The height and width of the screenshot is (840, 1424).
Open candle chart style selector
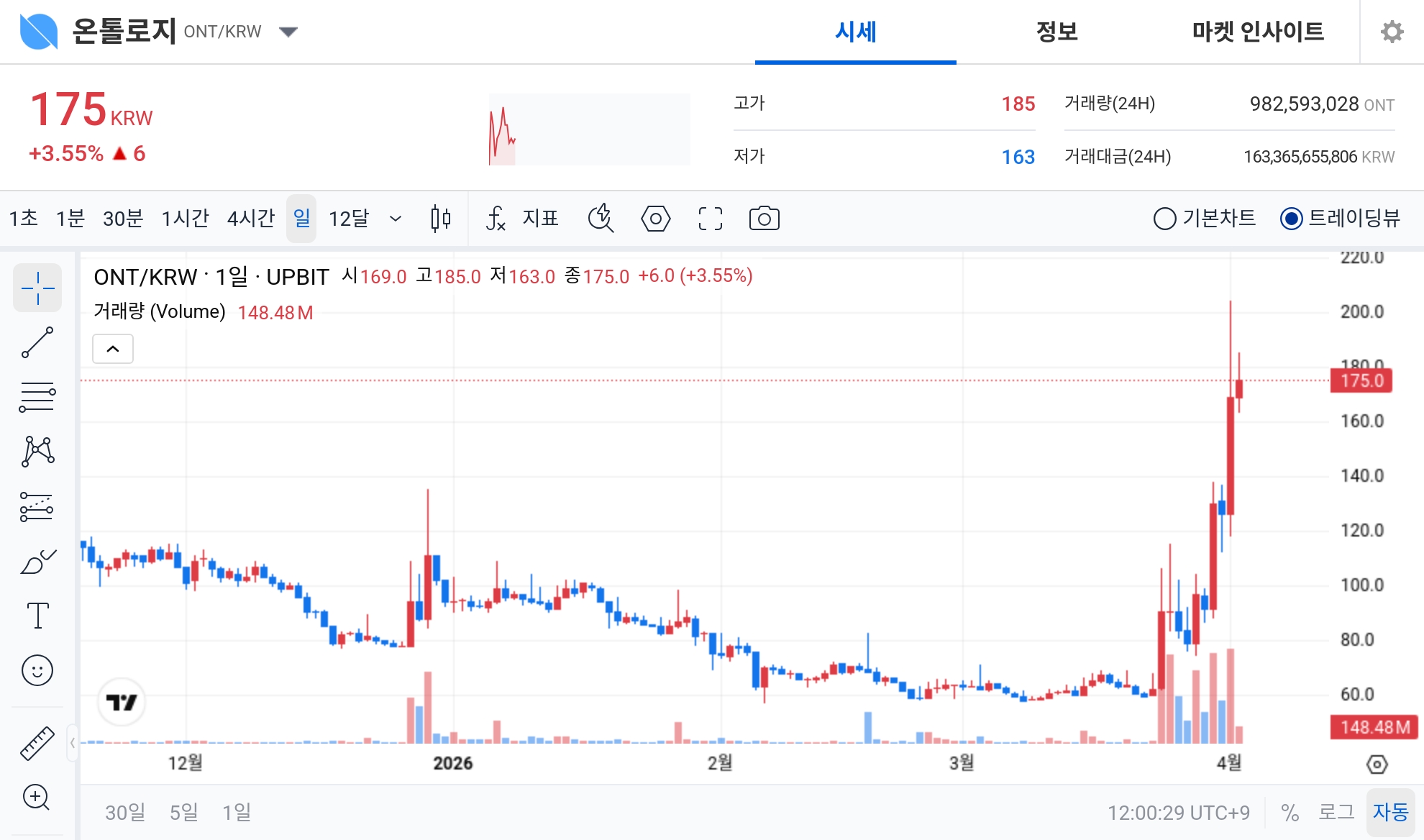(x=440, y=219)
